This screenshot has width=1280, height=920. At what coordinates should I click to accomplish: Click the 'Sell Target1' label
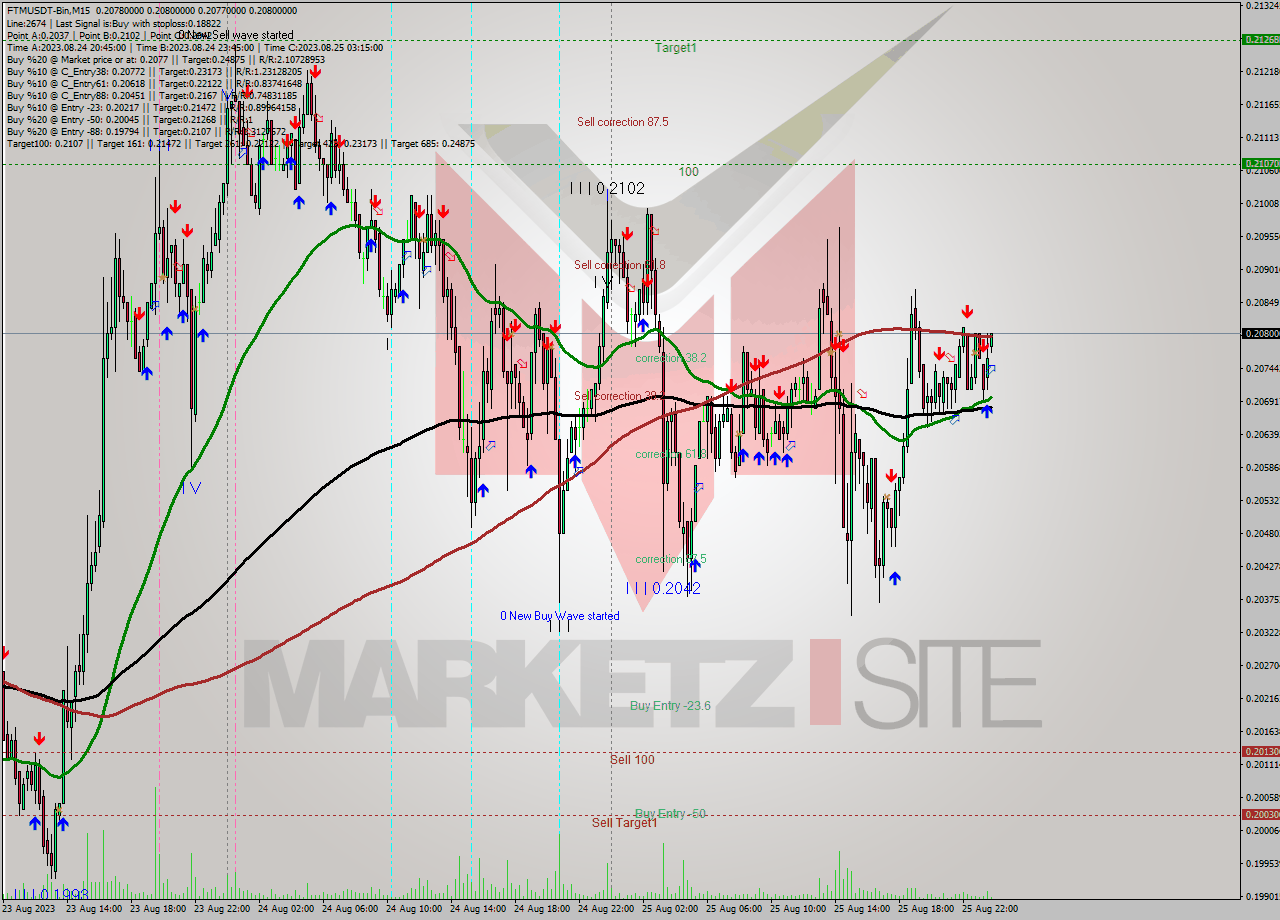pyautogui.click(x=624, y=823)
